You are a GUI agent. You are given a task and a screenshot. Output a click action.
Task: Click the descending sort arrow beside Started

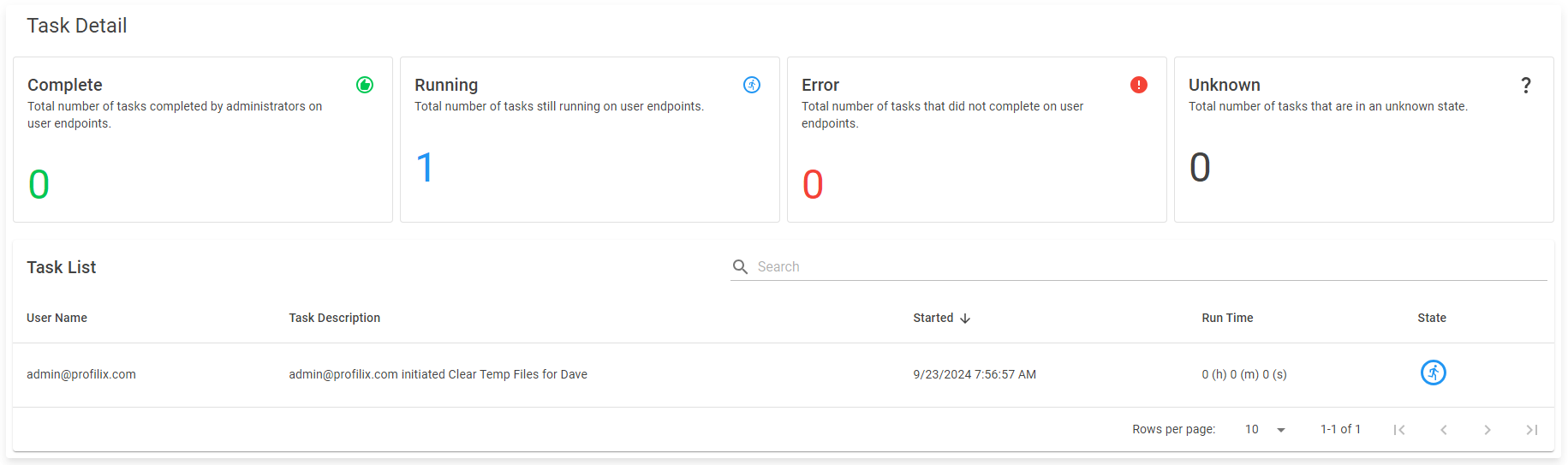[x=965, y=319]
